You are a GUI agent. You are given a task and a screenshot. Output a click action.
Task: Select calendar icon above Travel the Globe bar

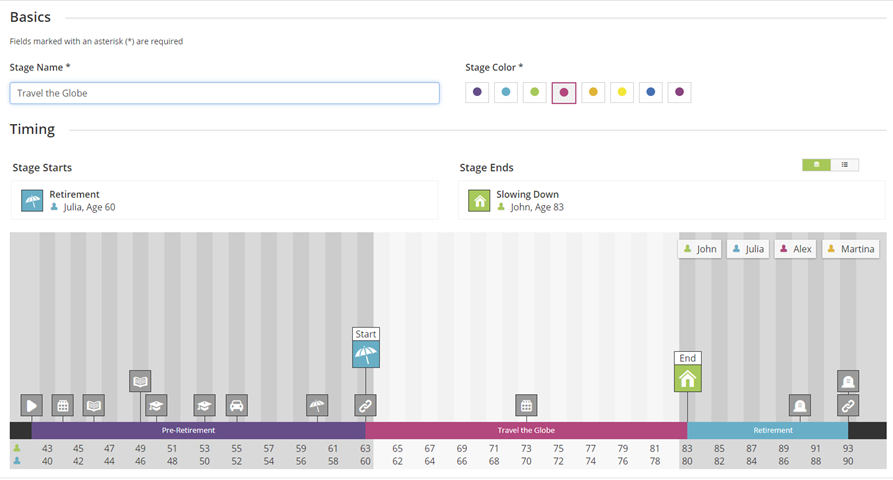coord(526,405)
